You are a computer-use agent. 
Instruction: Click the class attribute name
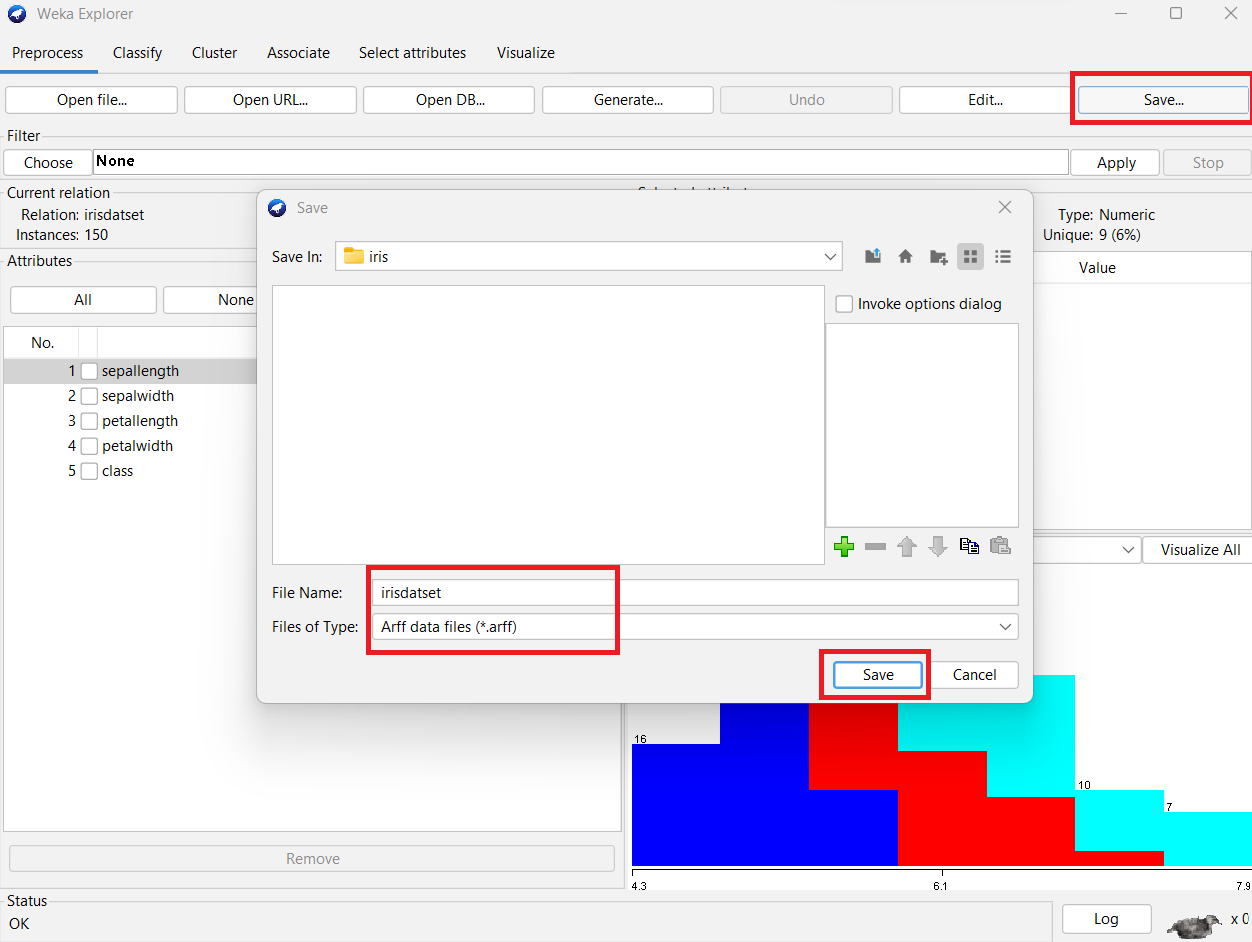click(x=118, y=471)
